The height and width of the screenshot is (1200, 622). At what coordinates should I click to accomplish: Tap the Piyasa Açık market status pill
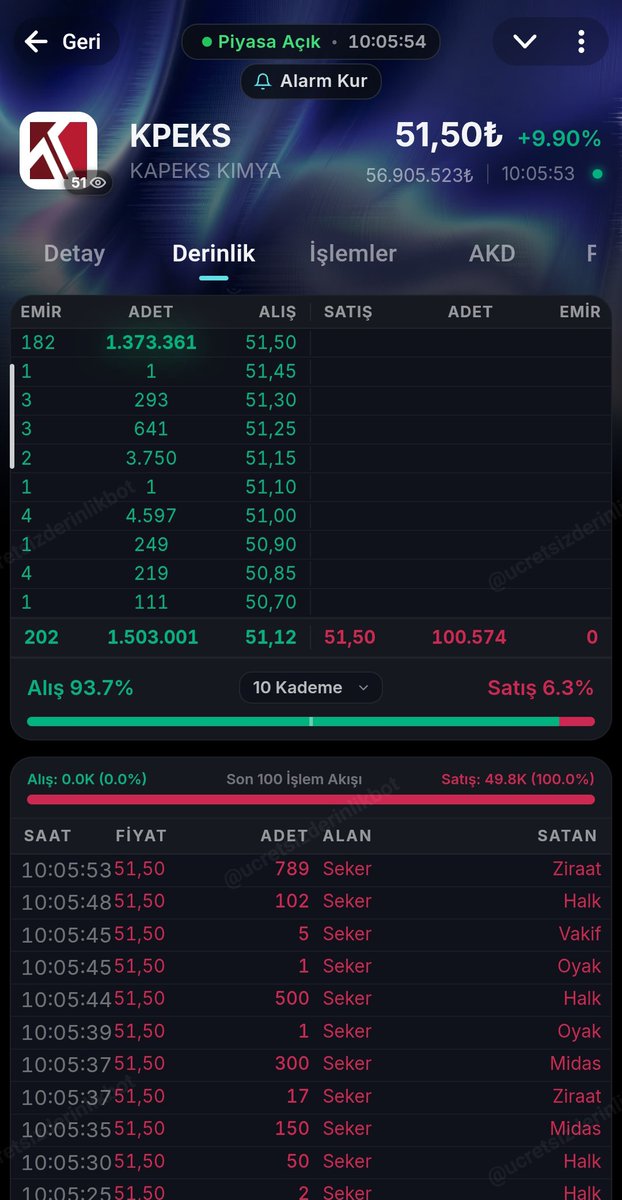click(311, 42)
